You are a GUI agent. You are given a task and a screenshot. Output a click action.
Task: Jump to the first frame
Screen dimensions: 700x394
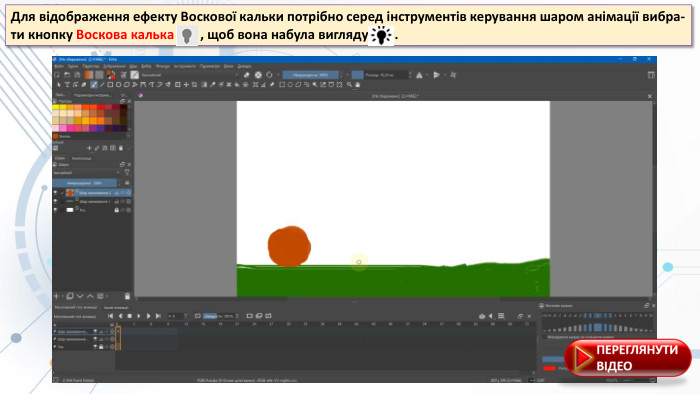point(110,316)
